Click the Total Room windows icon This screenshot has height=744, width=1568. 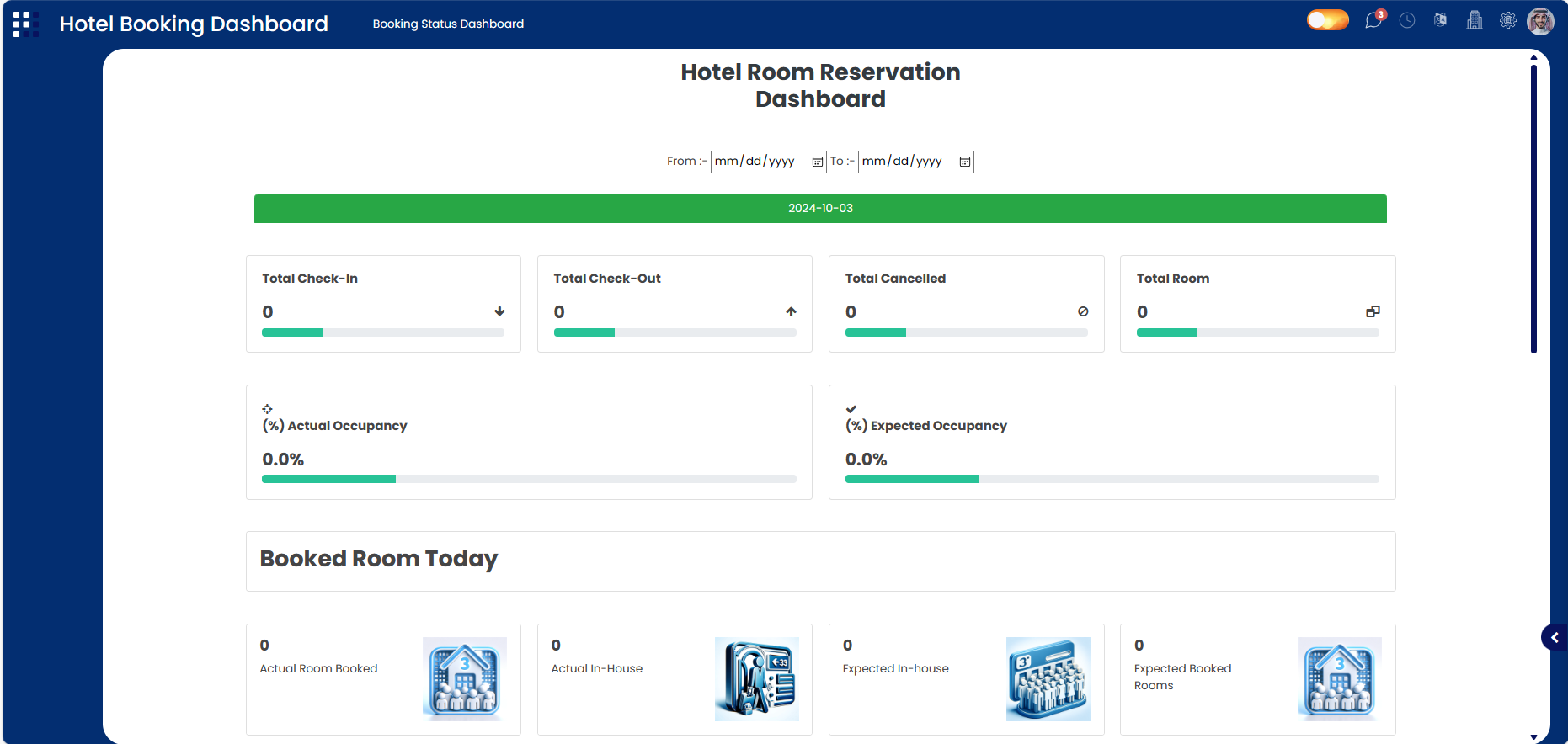[1373, 311]
